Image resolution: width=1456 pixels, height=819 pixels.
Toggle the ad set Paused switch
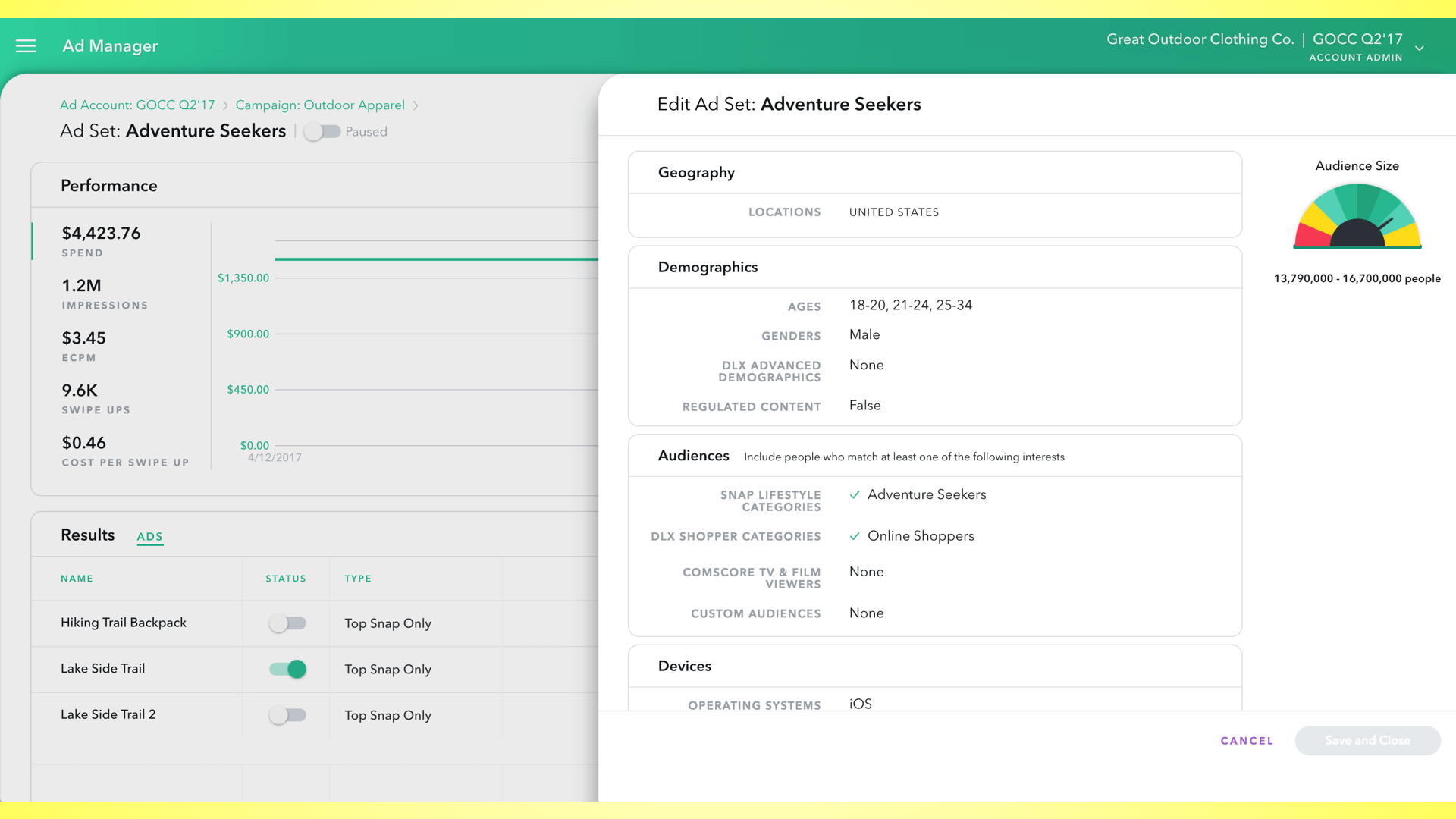pyautogui.click(x=322, y=132)
